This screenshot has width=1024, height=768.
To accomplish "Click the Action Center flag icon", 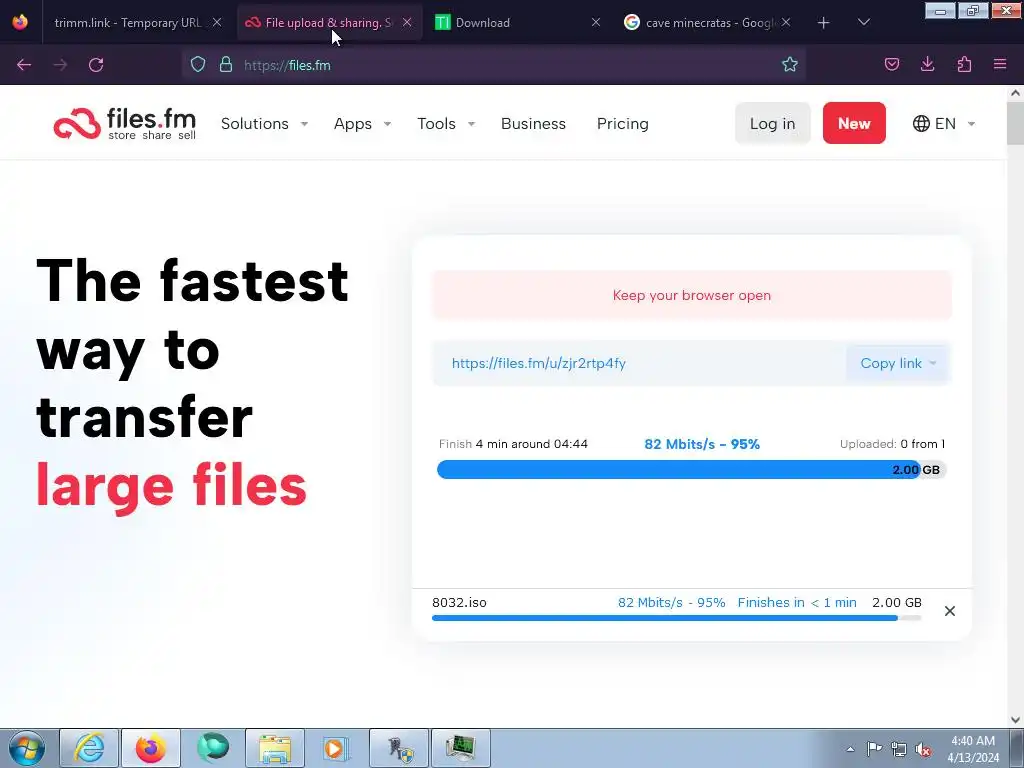I will tap(874, 749).
